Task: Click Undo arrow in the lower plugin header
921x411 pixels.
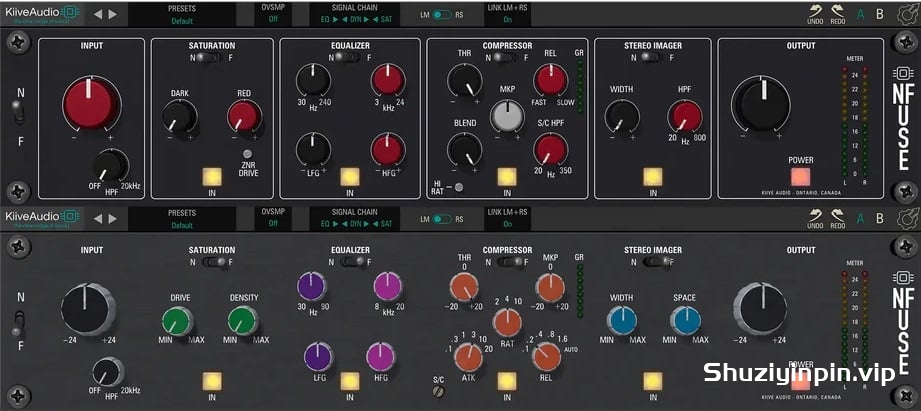Action: click(x=815, y=215)
